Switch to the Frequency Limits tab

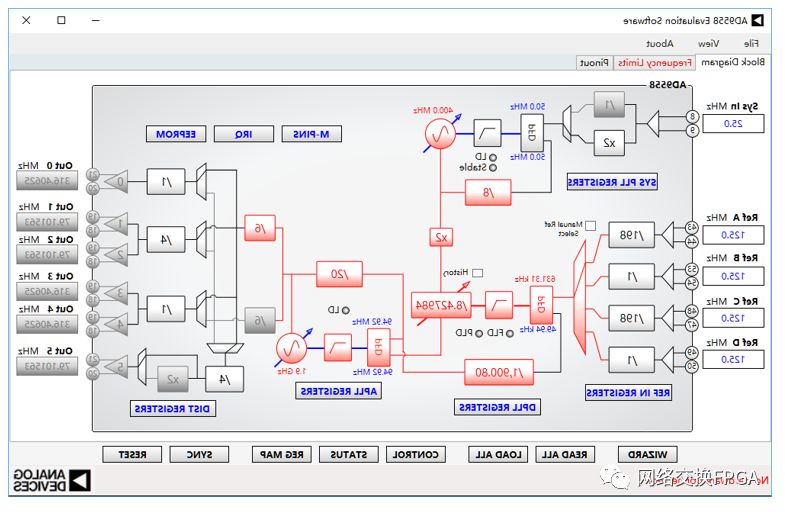654,63
